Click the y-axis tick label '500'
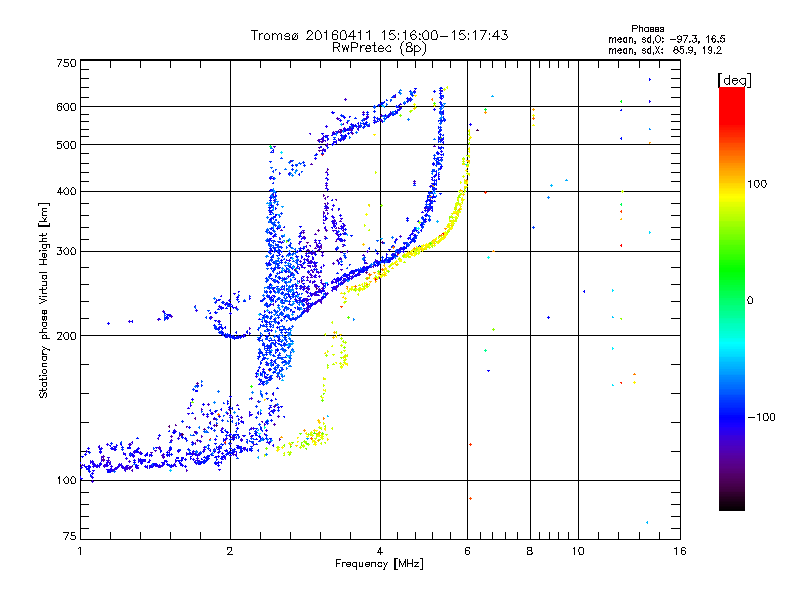 pos(66,145)
